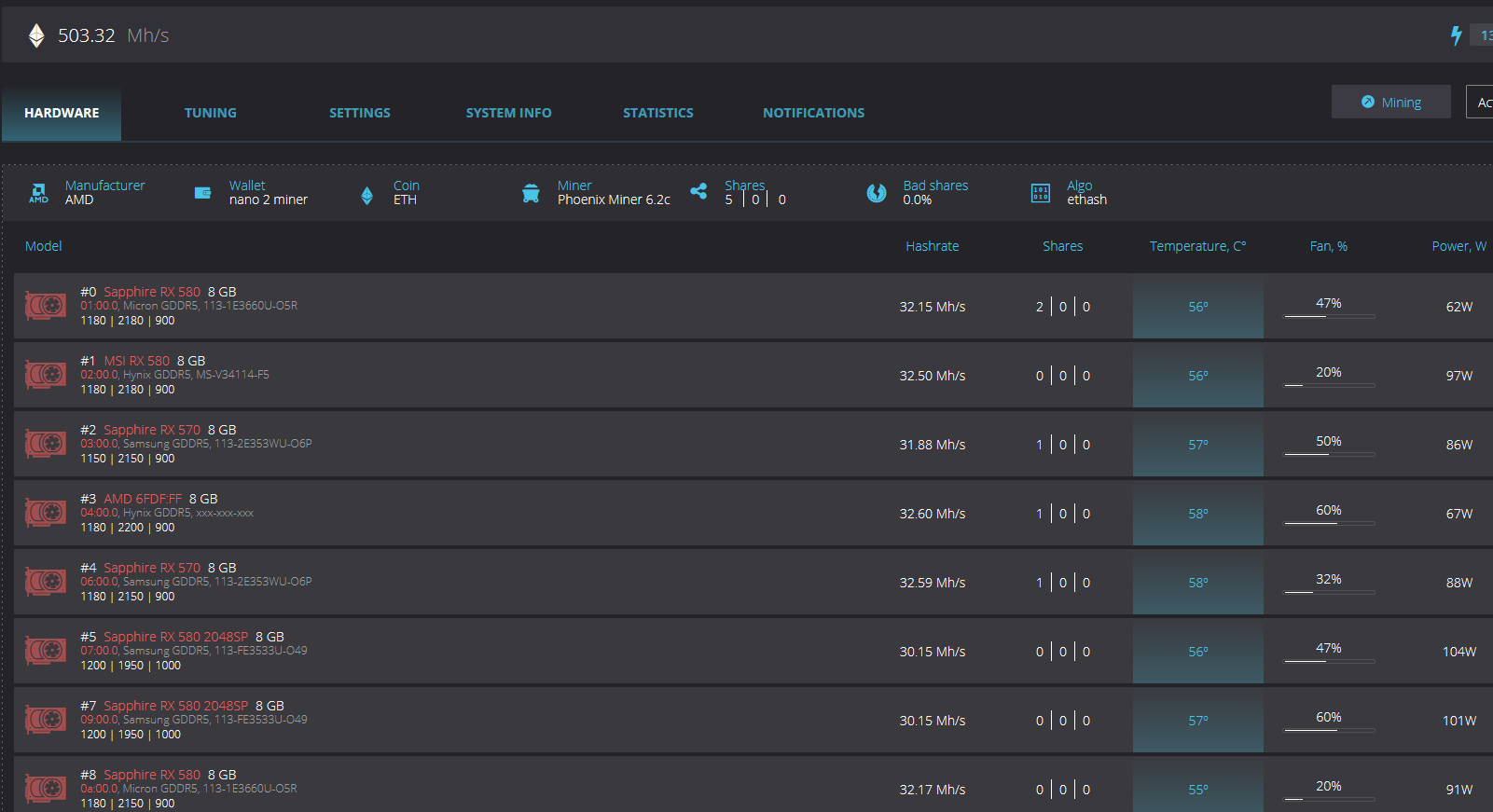Click the GPU card icon for #1 MSI RX 580
Image resolution: width=1493 pixels, height=812 pixels.
(x=46, y=375)
